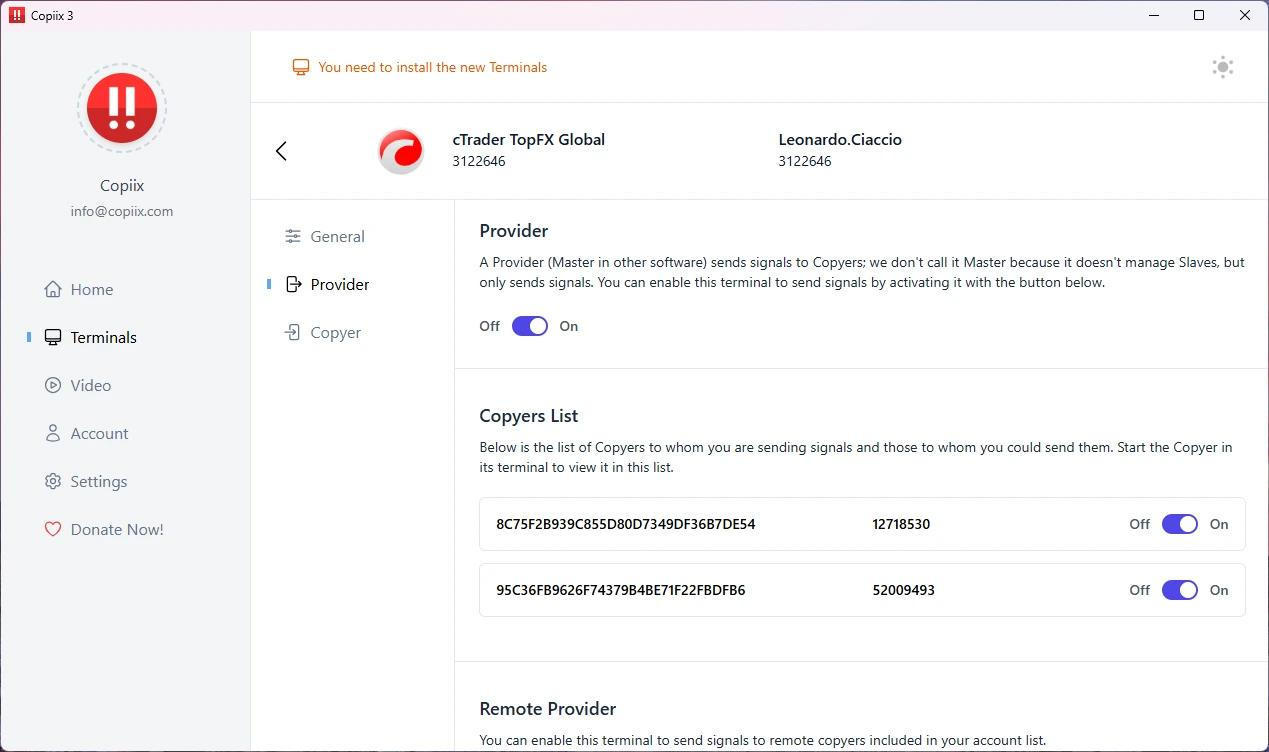
Task: Click 'You need to install the new Terminals'
Action: click(x=432, y=67)
